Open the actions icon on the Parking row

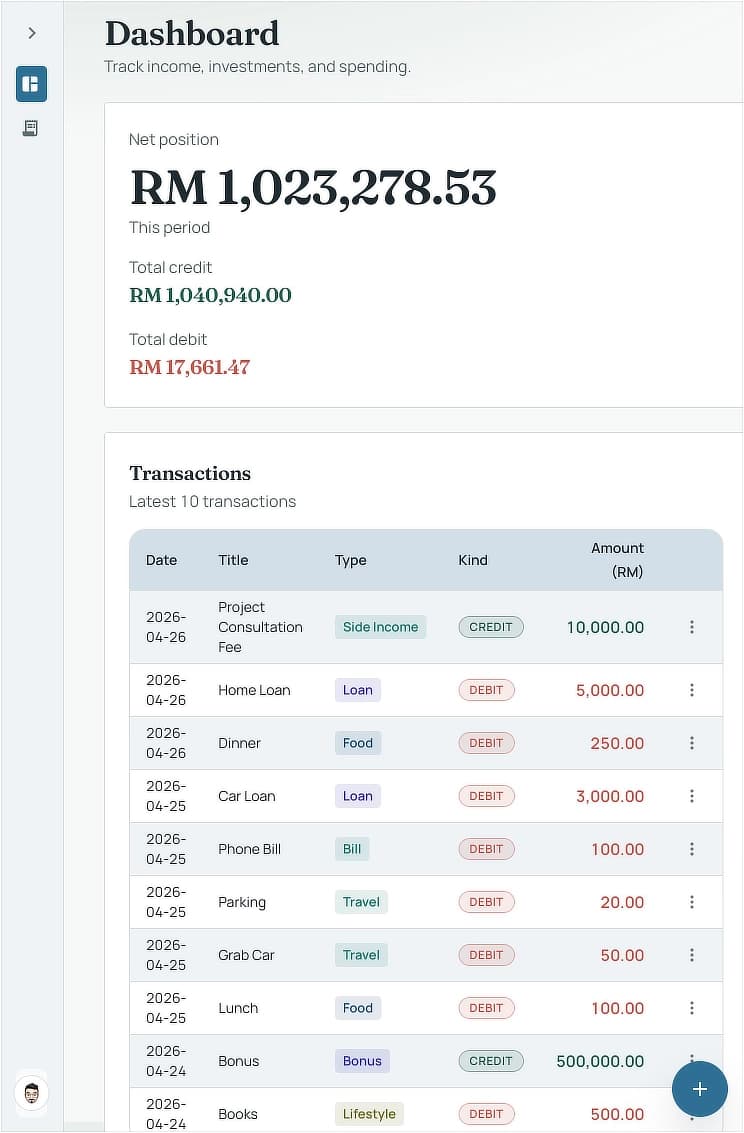(x=692, y=902)
